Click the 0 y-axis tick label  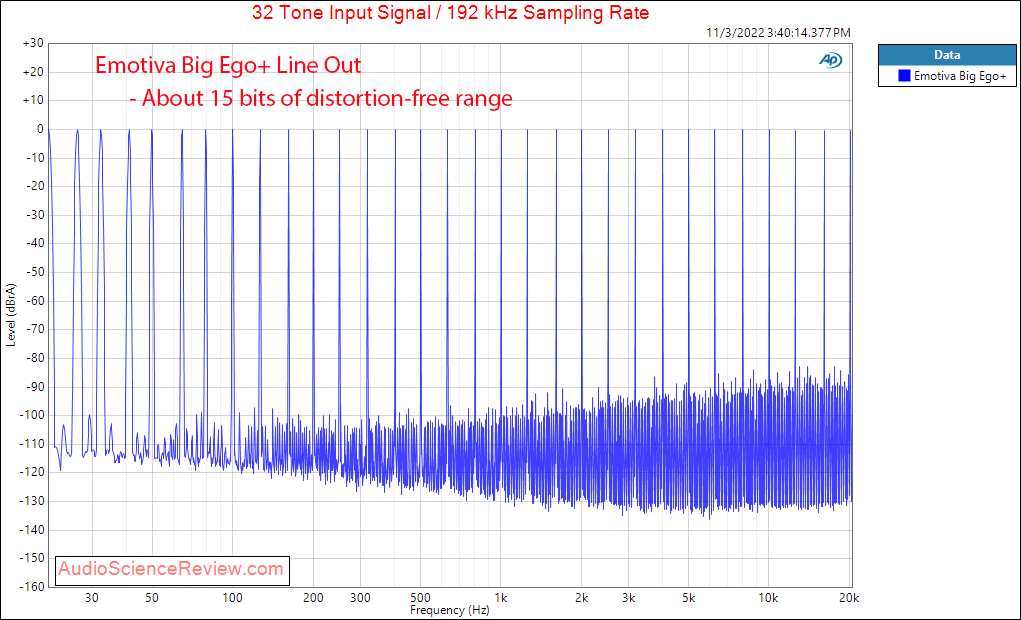(40, 129)
